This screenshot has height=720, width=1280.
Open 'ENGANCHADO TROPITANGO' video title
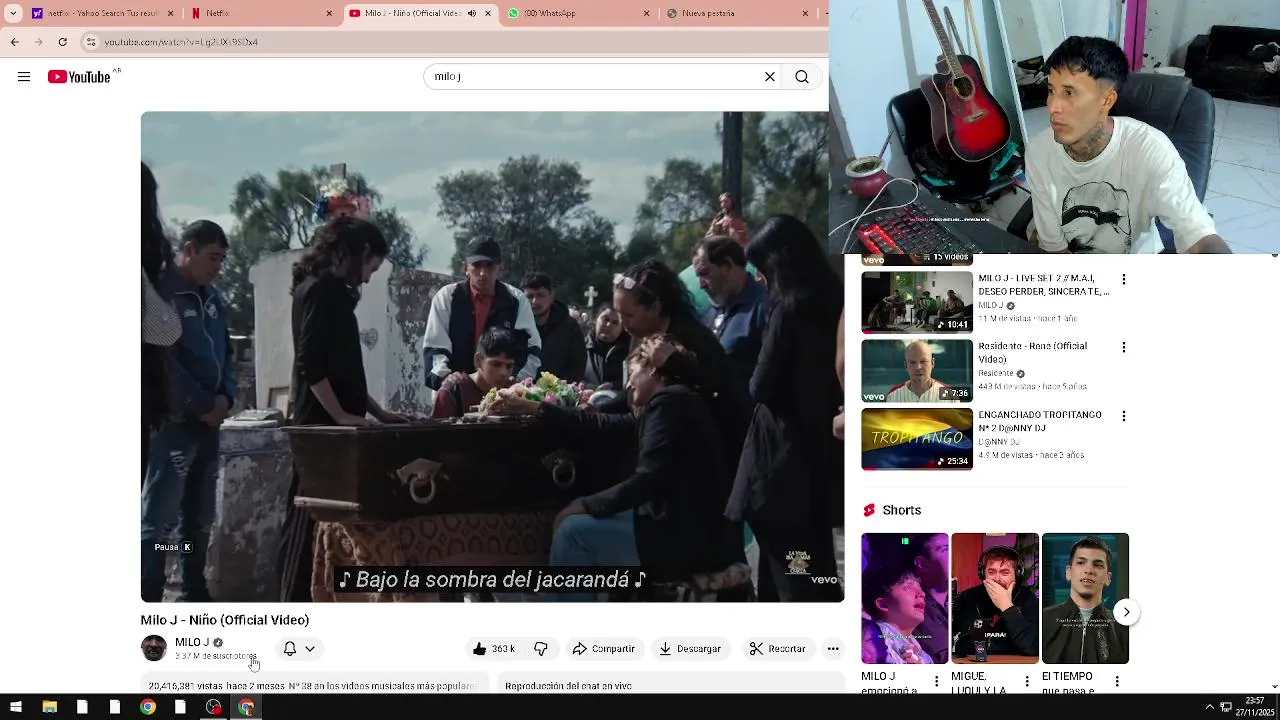(x=1040, y=421)
